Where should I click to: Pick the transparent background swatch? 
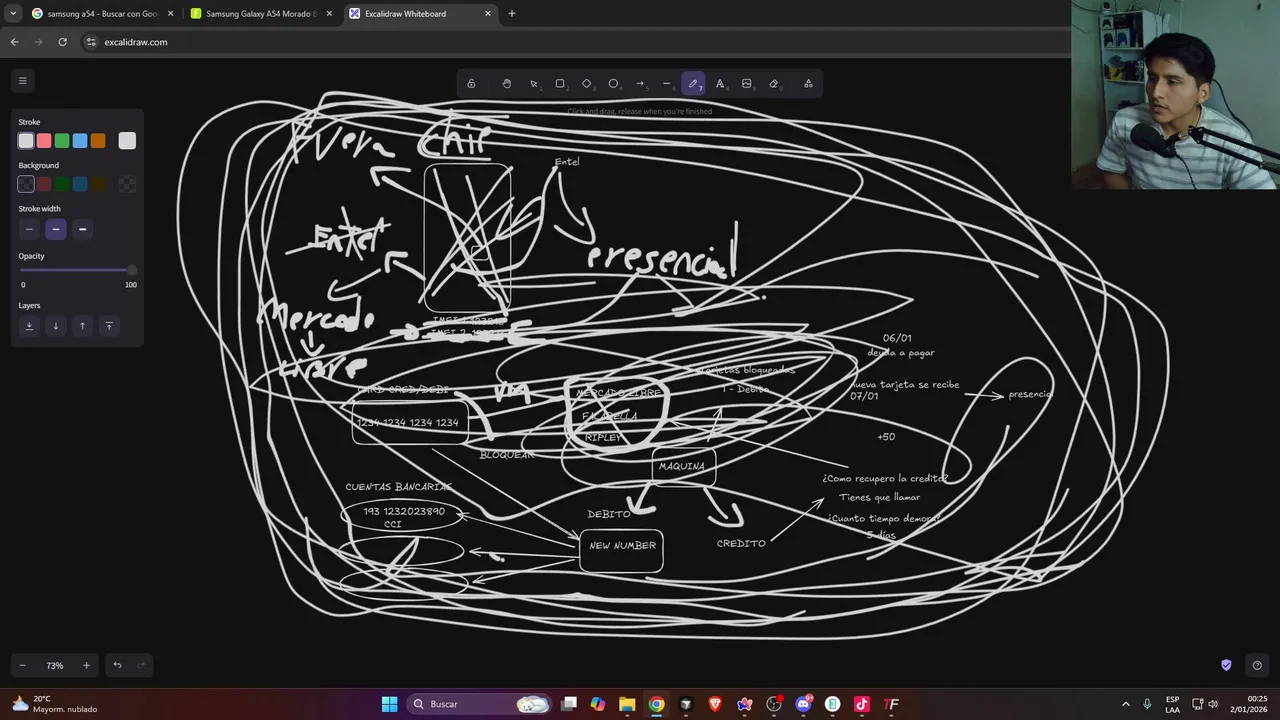[x=26, y=184]
